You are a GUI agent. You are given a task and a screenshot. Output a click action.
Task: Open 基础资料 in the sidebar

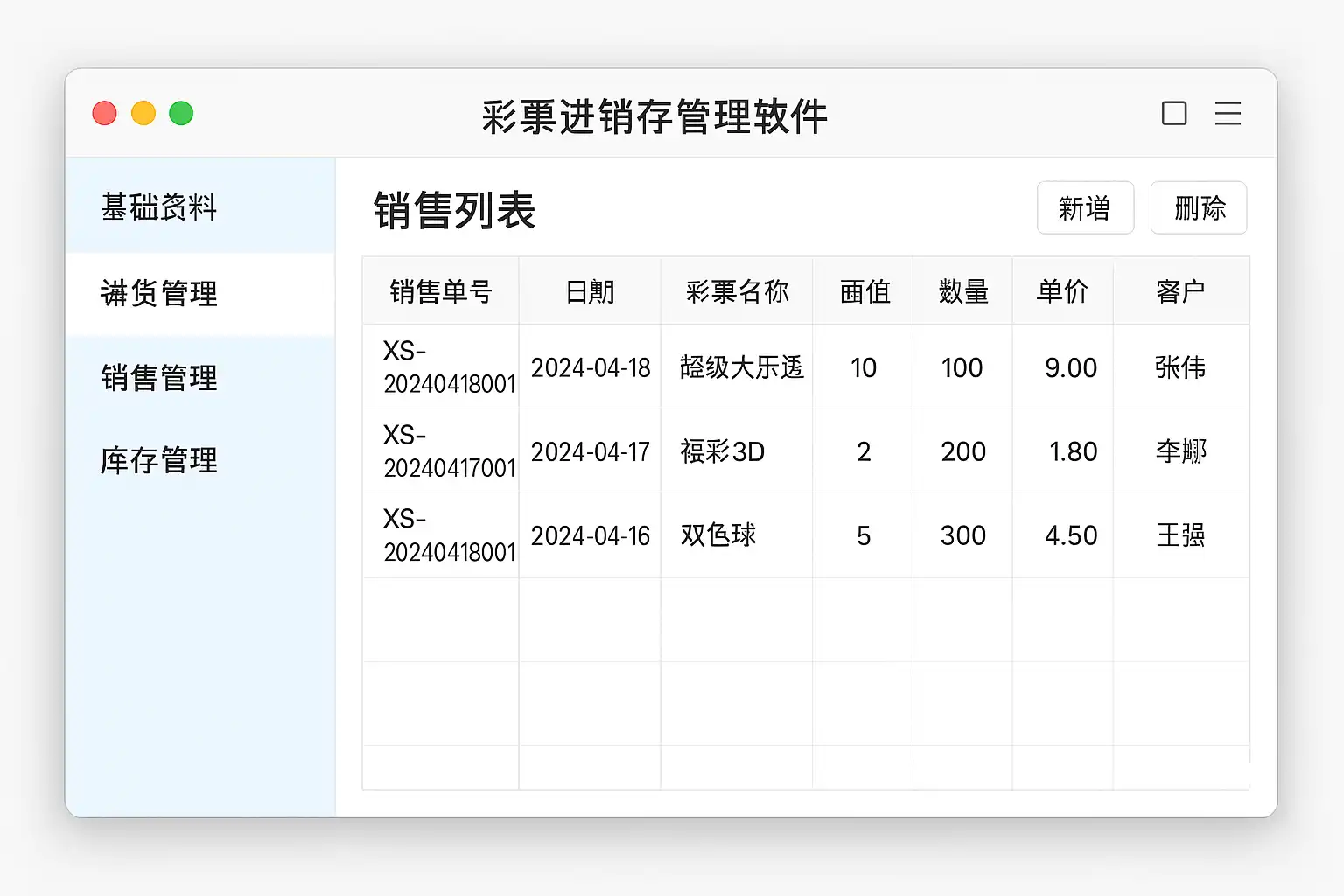pos(159,207)
